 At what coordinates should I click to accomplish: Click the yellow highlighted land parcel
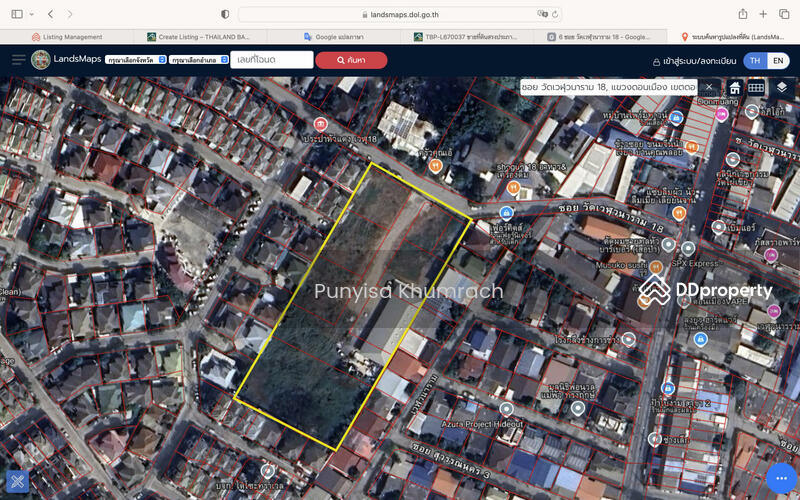(x=352, y=306)
